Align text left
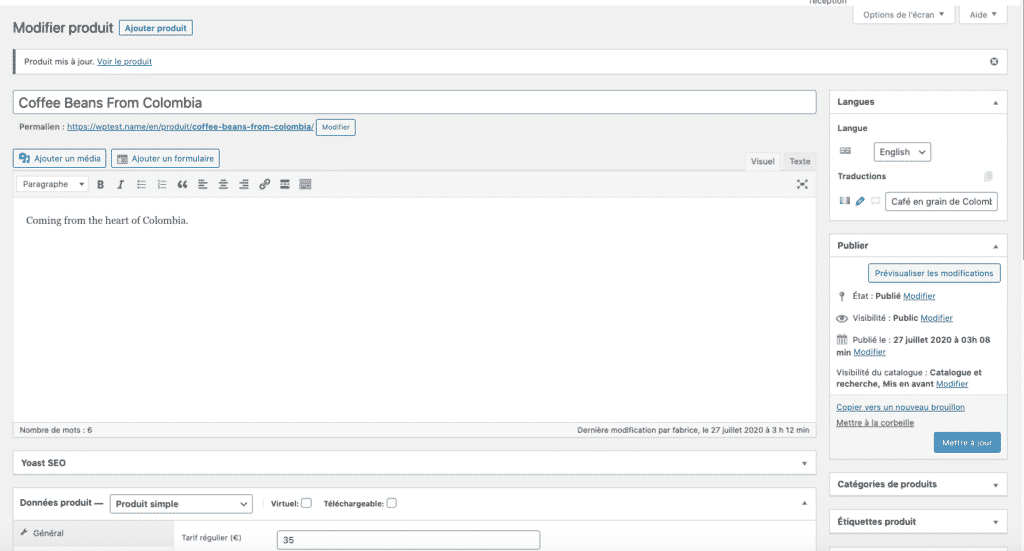1024x551 pixels. coord(202,185)
